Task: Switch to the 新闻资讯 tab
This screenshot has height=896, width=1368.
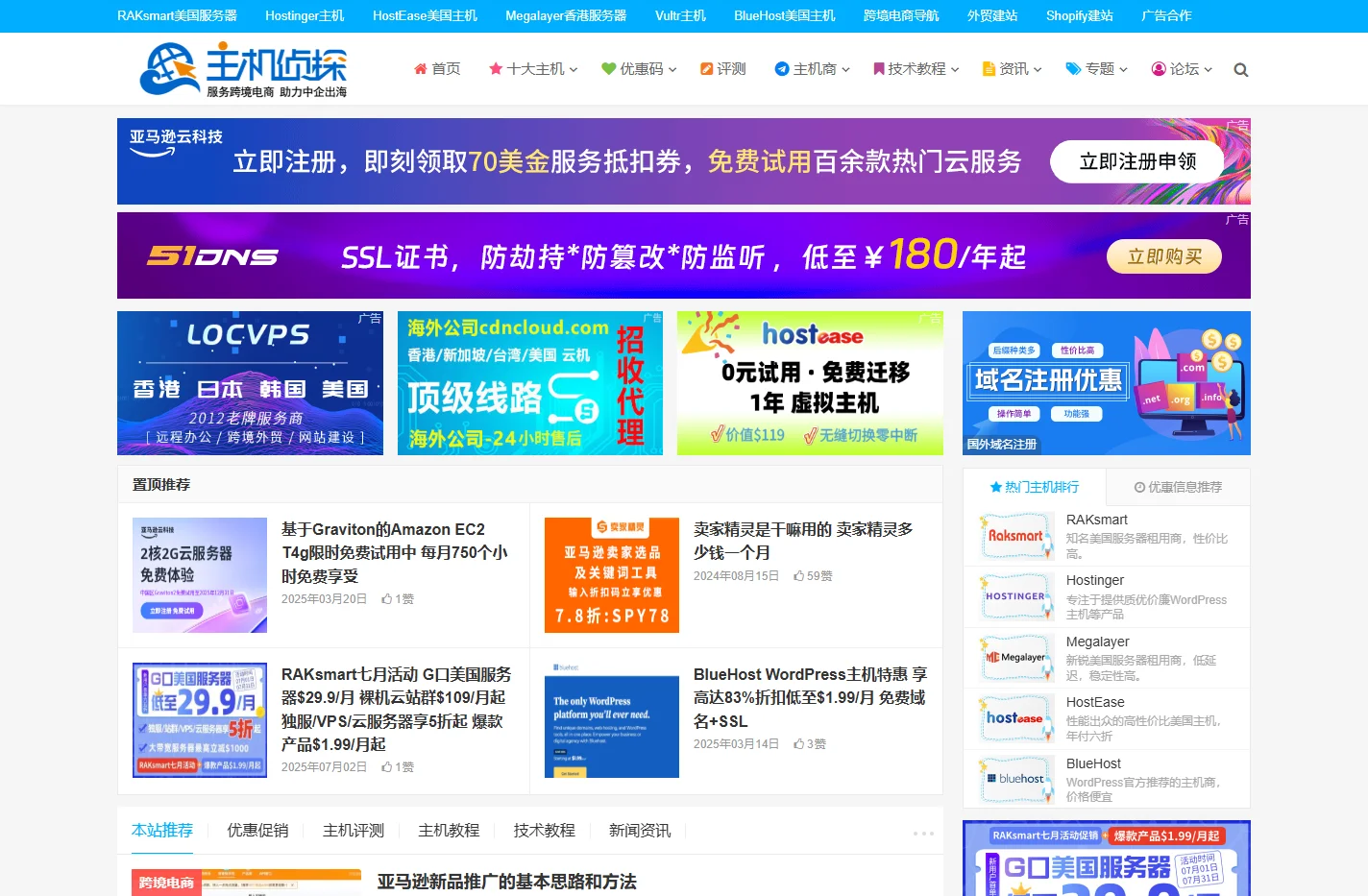Action: [640, 831]
